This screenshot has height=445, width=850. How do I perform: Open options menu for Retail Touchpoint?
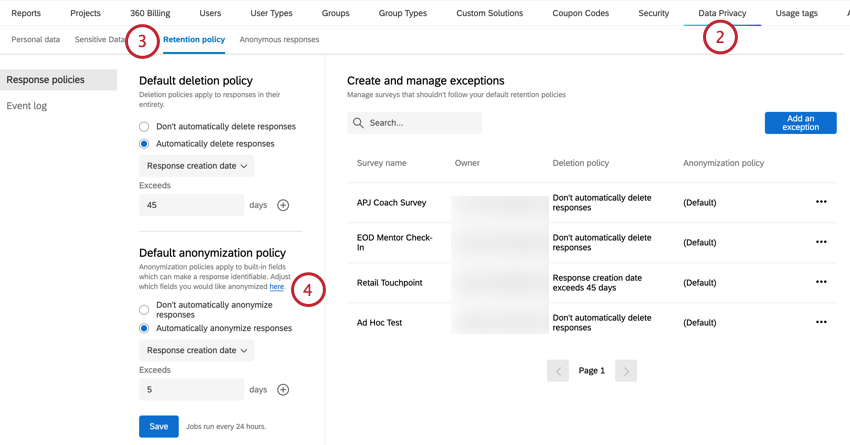(821, 282)
